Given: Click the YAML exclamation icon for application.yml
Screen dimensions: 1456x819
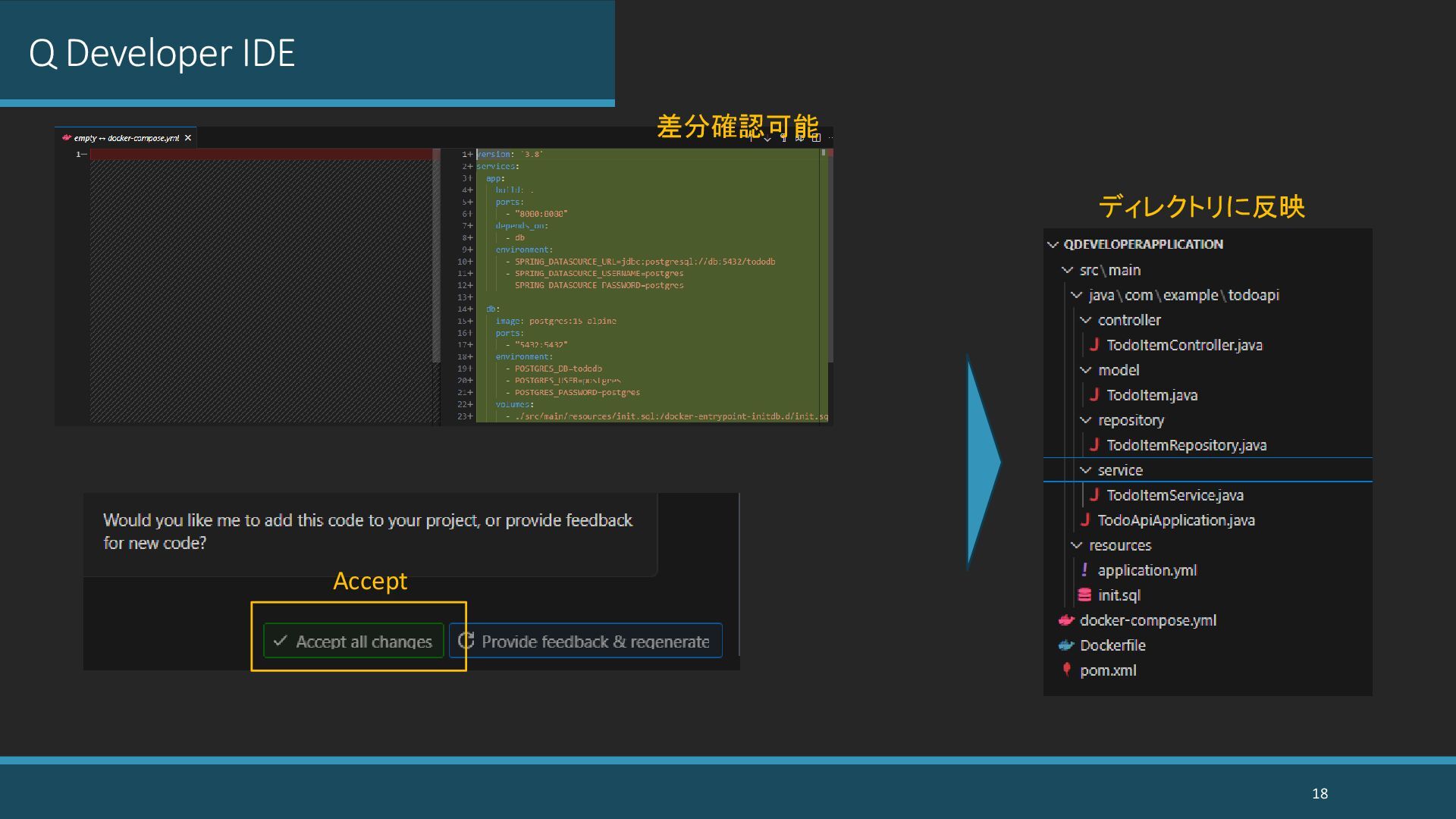Looking at the screenshot, I should pos(1084,570).
